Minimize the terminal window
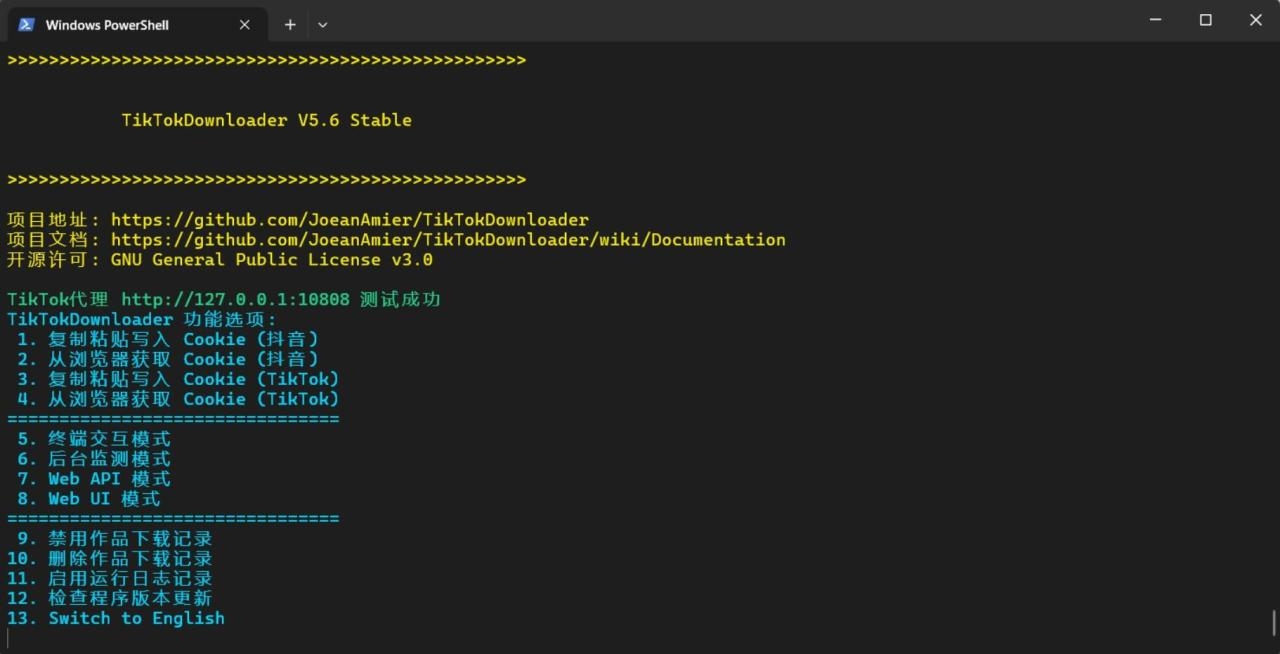This screenshot has width=1280, height=654. (x=1156, y=20)
